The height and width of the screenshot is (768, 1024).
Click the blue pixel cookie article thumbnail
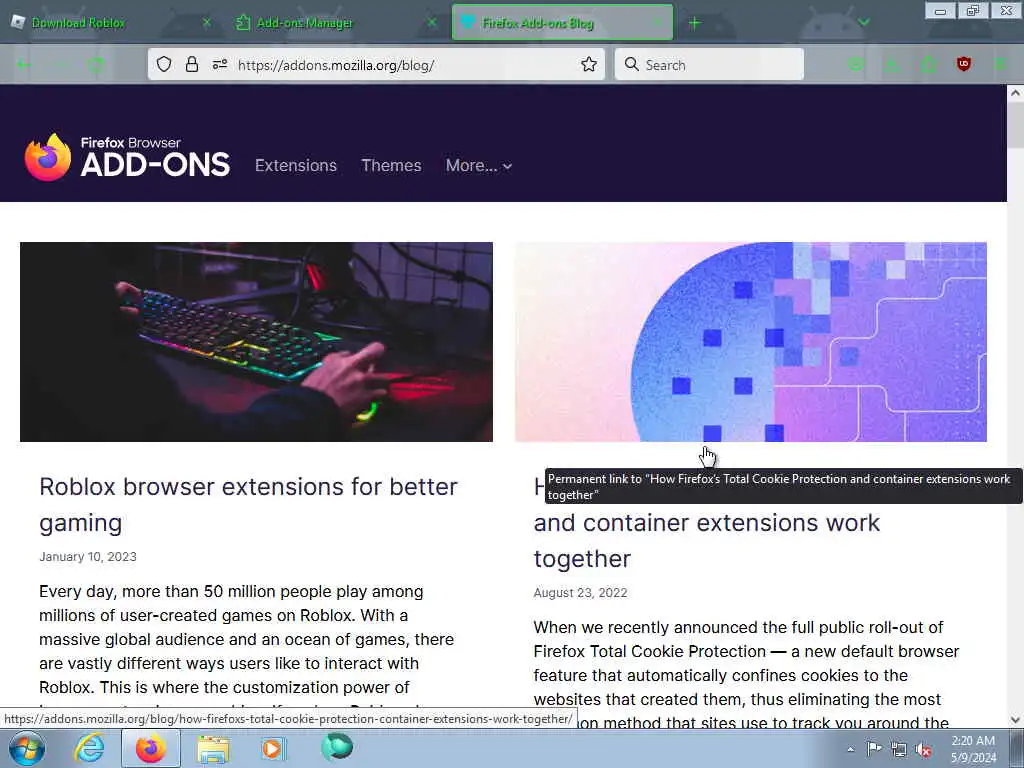coord(750,342)
